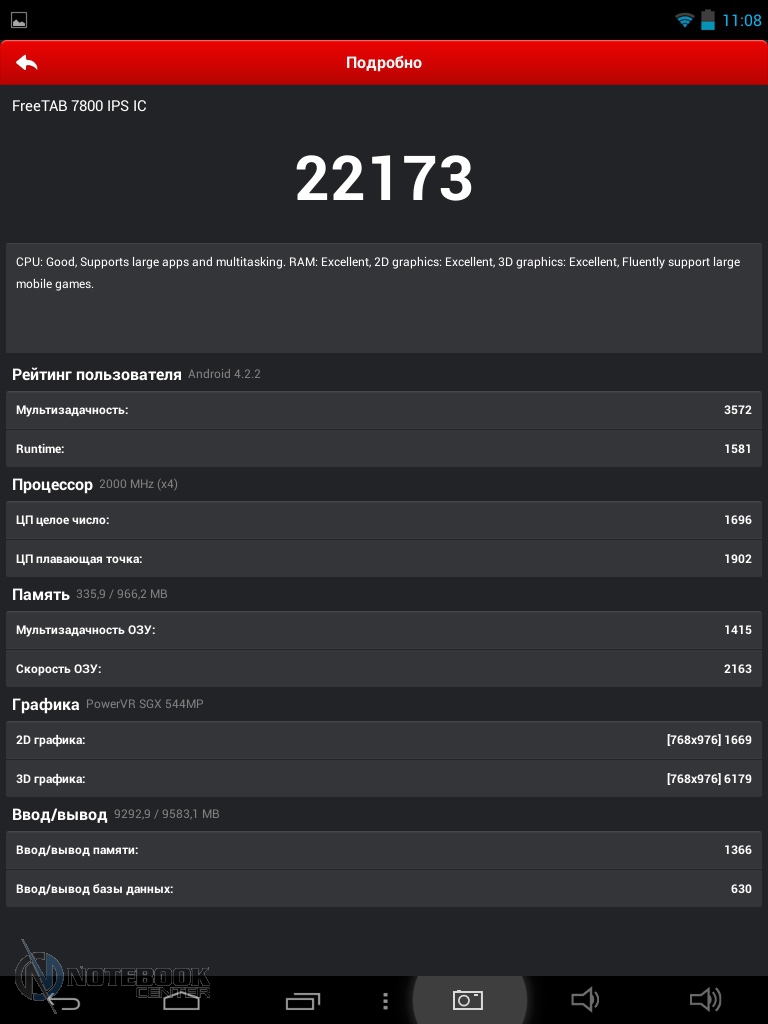Open the three-dot overflow menu
768x1024 pixels.
[385, 1000]
